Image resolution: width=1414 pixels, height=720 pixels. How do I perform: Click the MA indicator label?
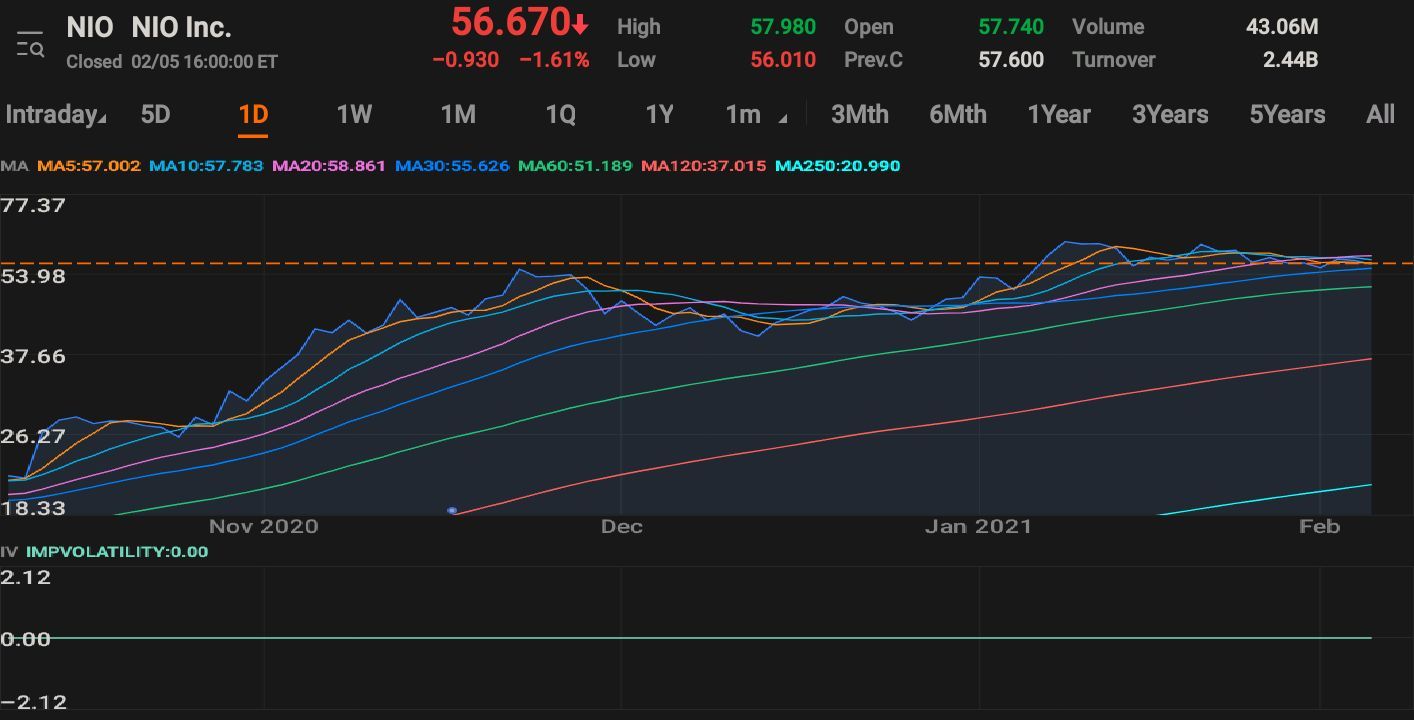pyautogui.click(x=14, y=166)
